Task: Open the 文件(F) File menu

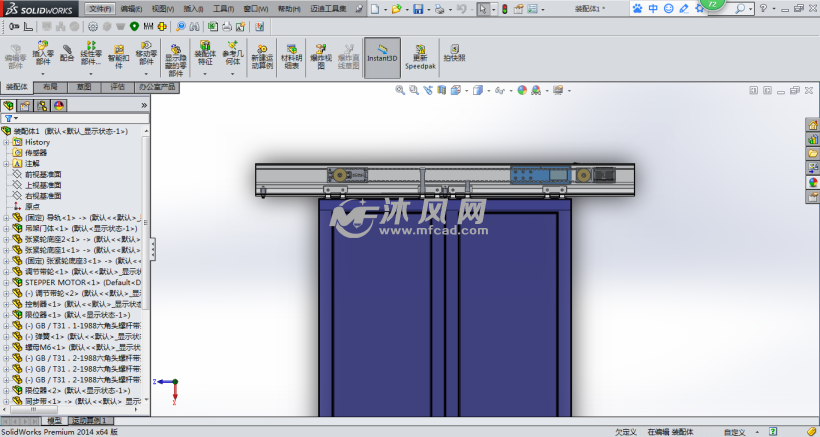Action: pos(99,9)
